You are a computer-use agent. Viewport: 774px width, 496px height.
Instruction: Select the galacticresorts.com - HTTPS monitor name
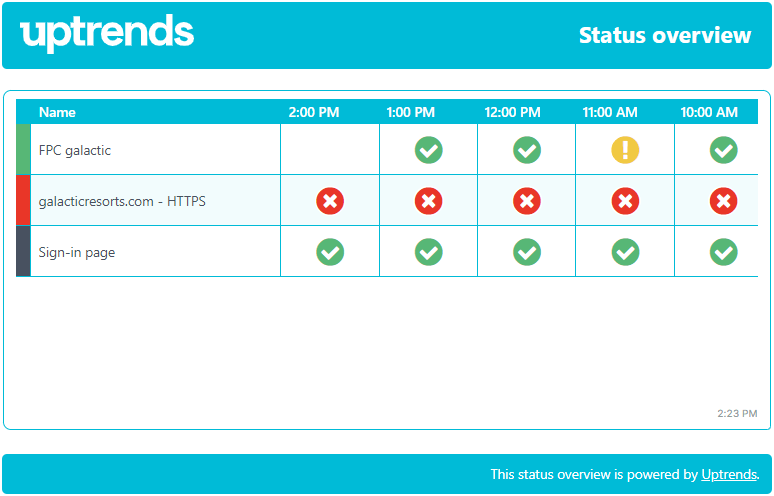pos(122,202)
